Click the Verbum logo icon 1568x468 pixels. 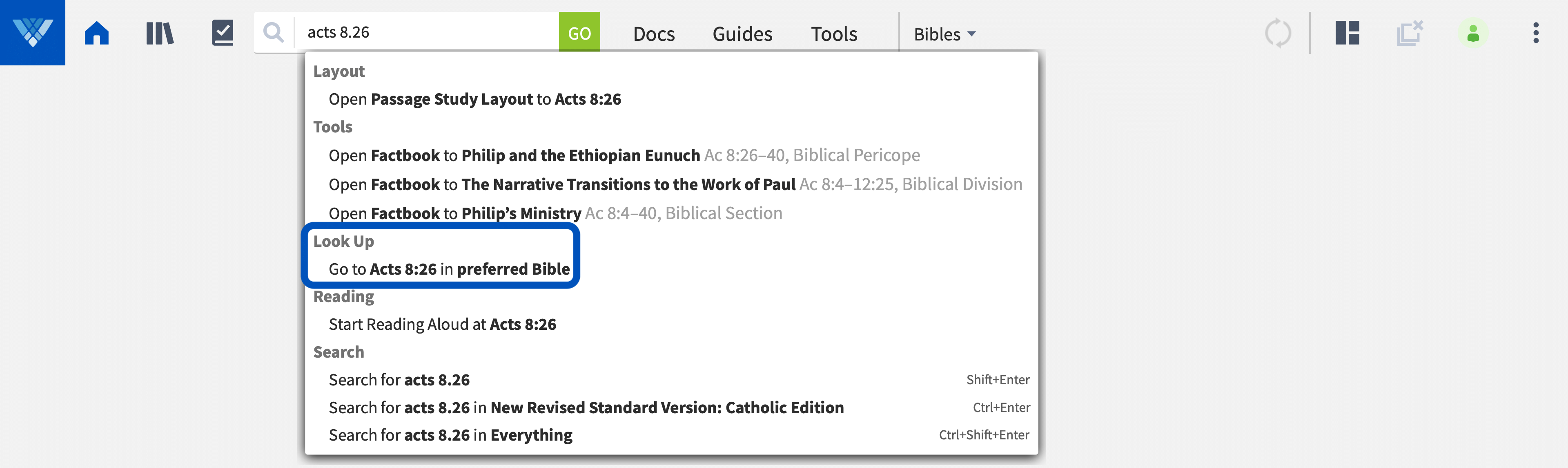coord(32,32)
